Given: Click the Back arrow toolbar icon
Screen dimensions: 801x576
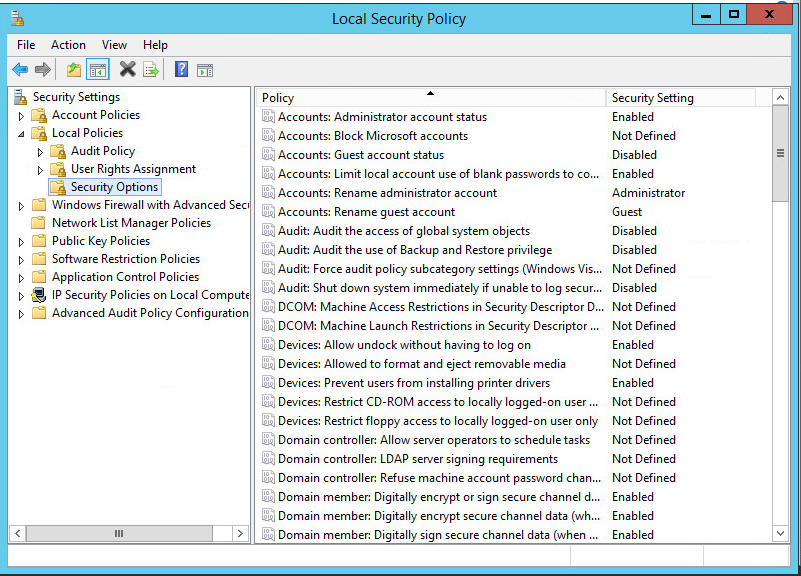Looking at the screenshot, I should coord(20,69).
